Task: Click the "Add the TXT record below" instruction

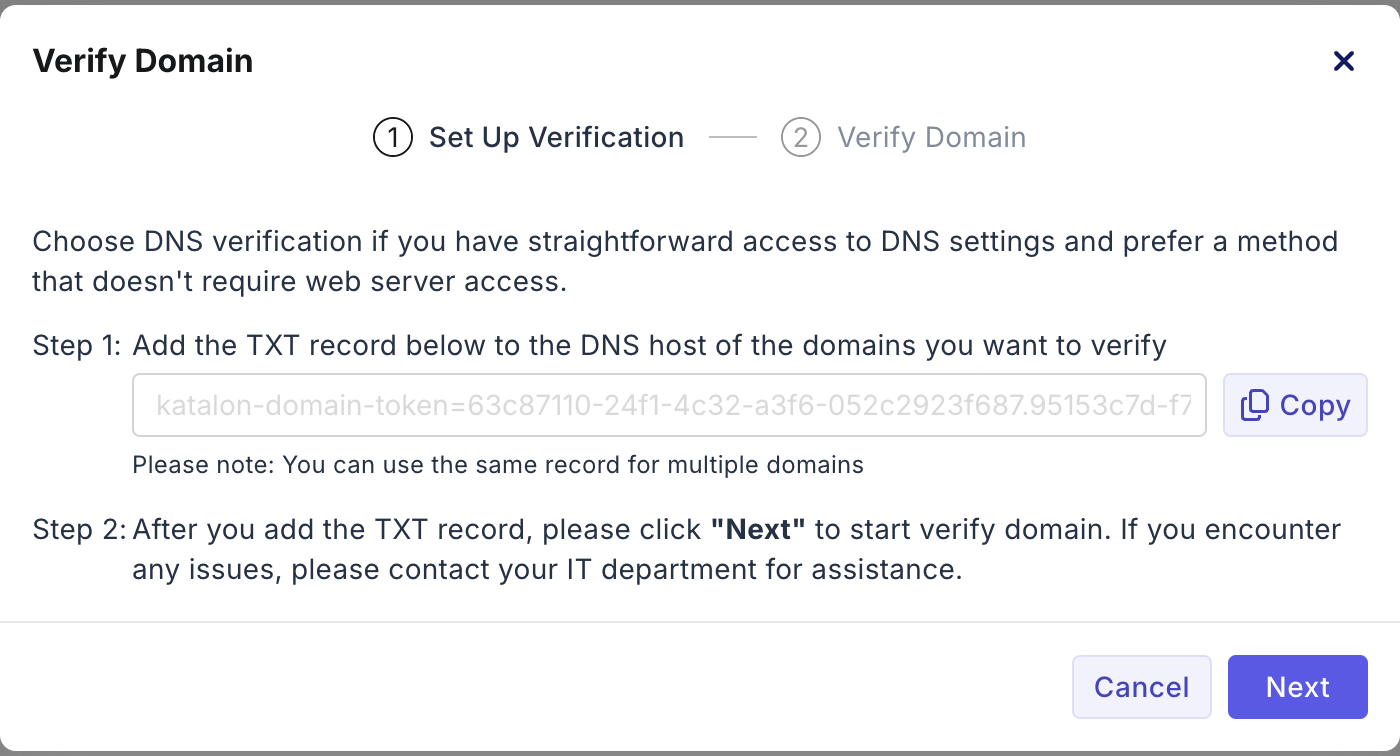Action: pos(649,346)
